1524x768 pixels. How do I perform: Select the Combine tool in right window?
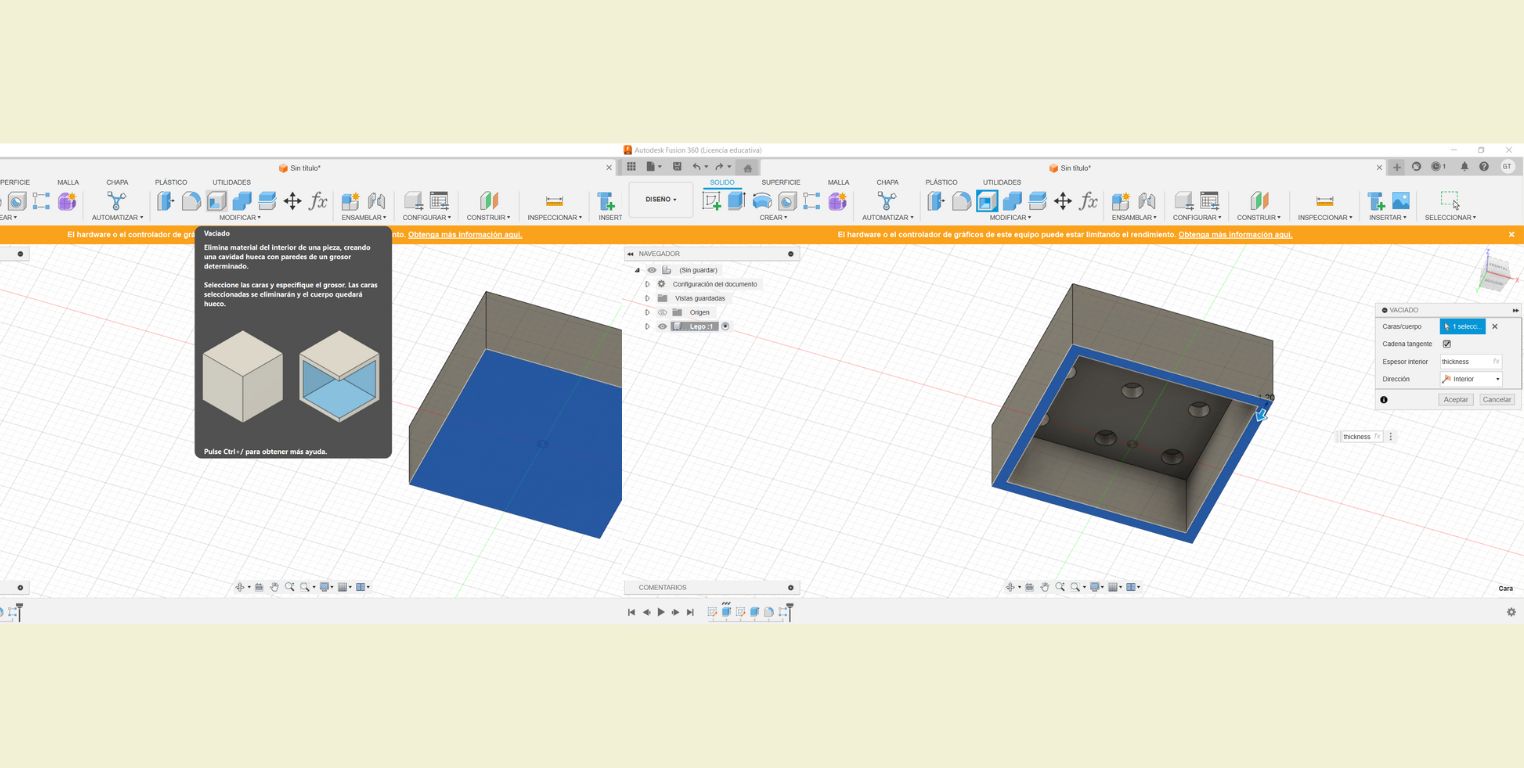coord(1012,201)
